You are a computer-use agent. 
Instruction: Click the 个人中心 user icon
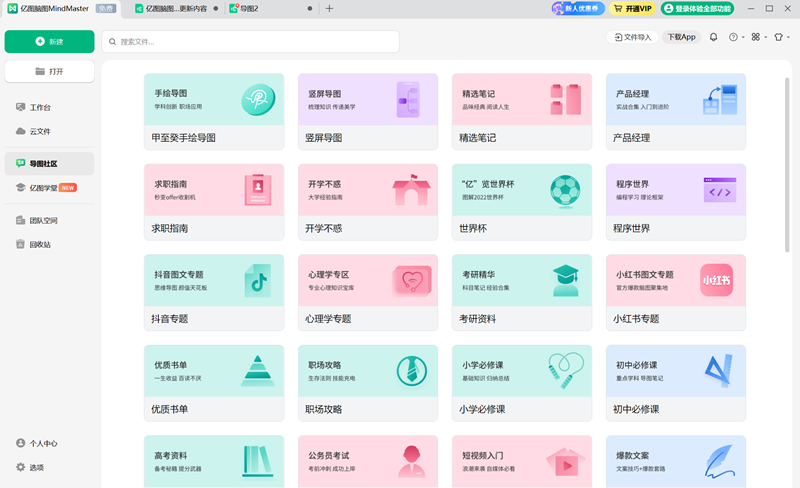(x=21, y=443)
